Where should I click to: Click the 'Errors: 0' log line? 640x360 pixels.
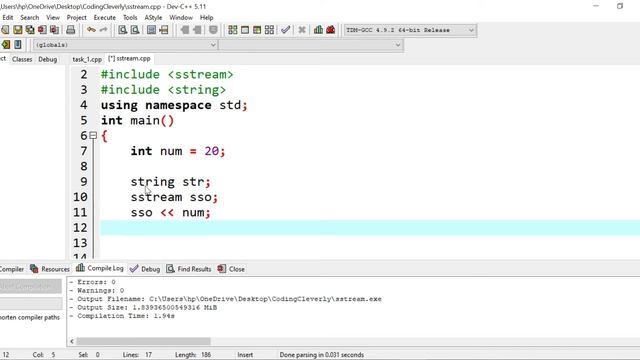93,282
